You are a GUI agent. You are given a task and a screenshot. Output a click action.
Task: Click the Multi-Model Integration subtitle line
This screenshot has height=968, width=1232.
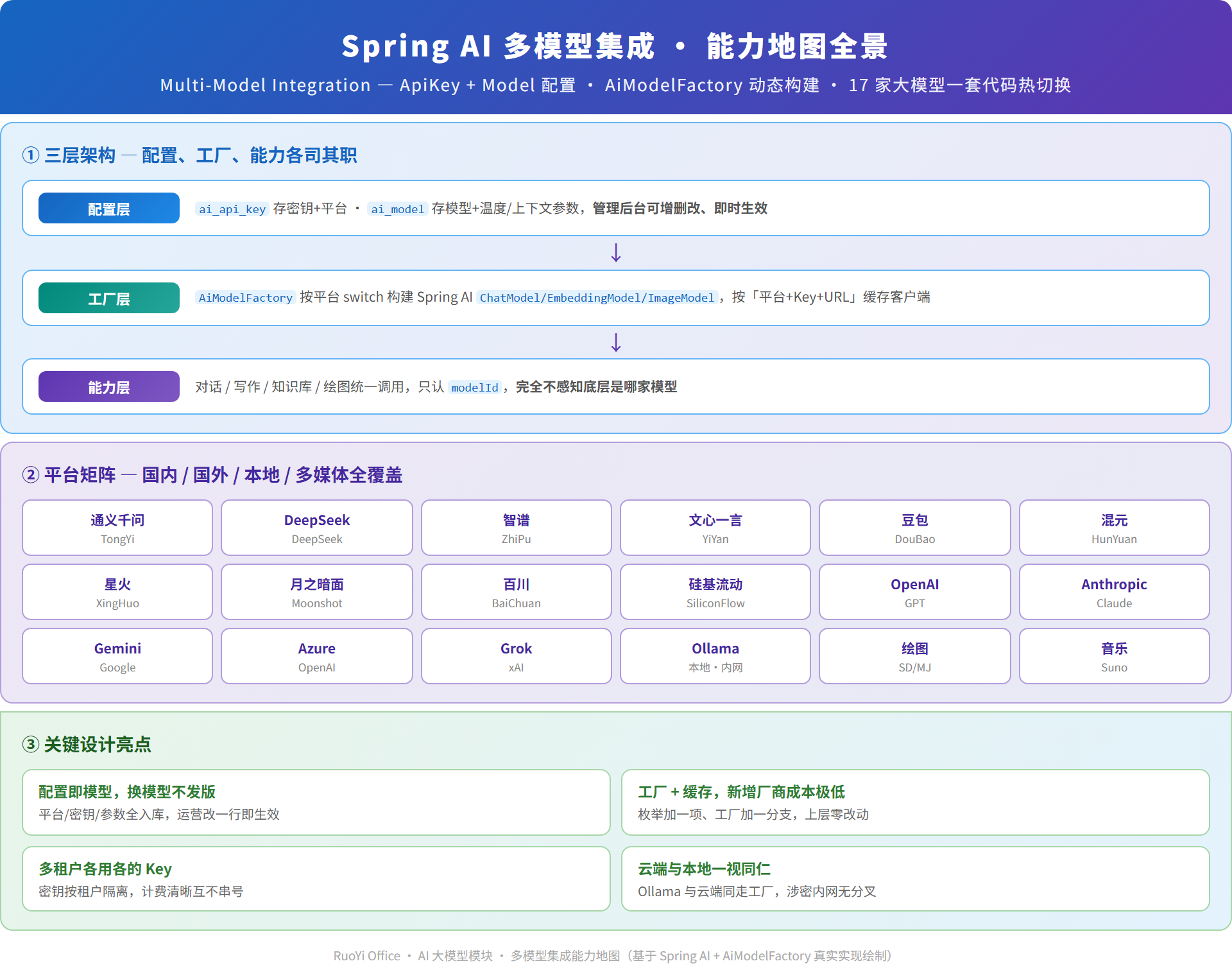click(615, 85)
